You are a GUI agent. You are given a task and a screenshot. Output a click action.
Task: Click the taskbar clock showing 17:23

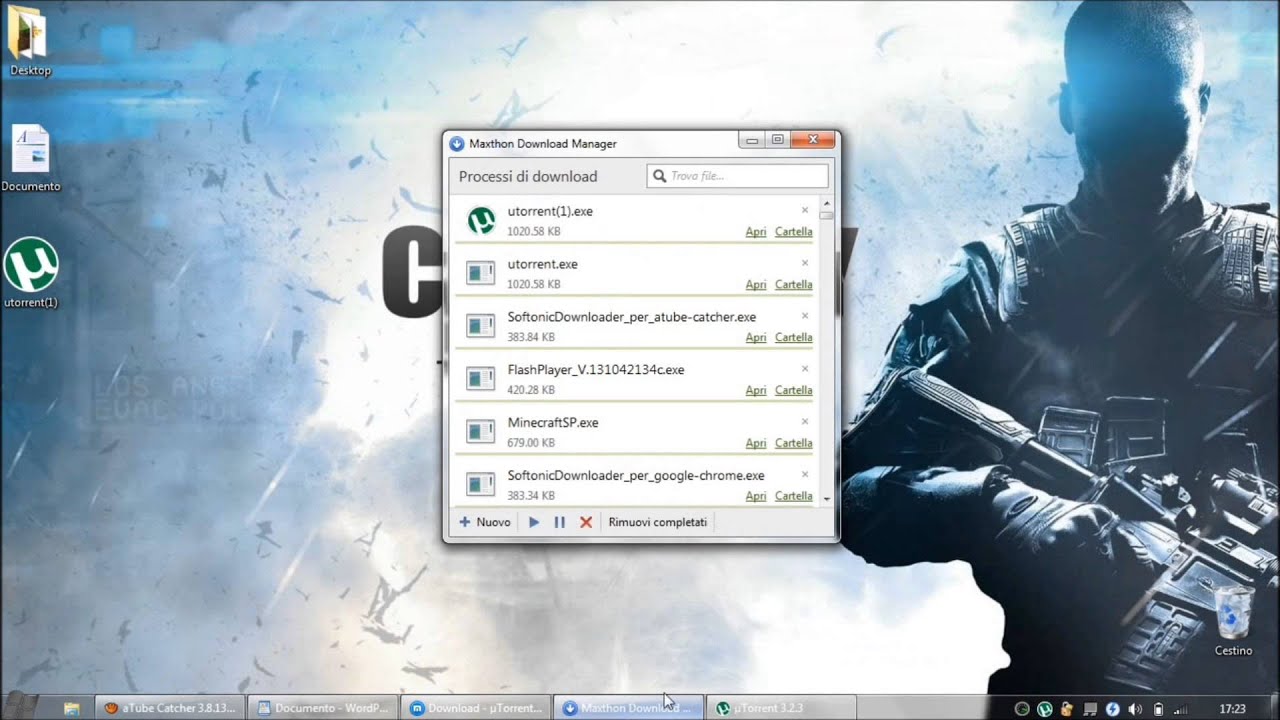point(1232,709)
